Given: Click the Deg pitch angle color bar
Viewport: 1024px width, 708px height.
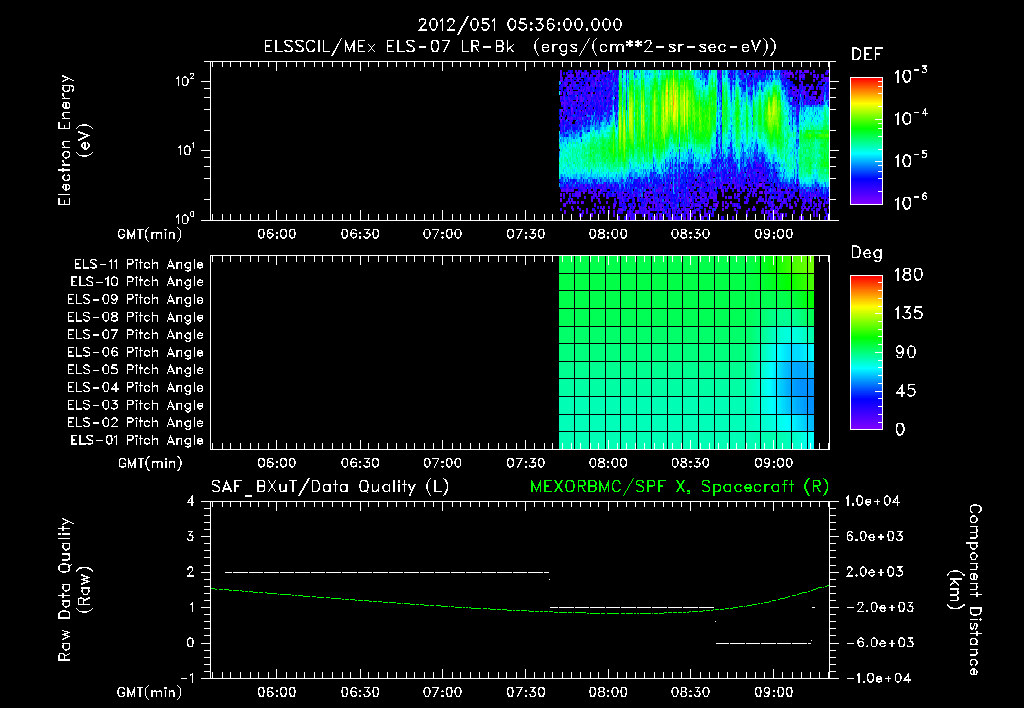Looking at the screenshot, I should coord(866,352).
